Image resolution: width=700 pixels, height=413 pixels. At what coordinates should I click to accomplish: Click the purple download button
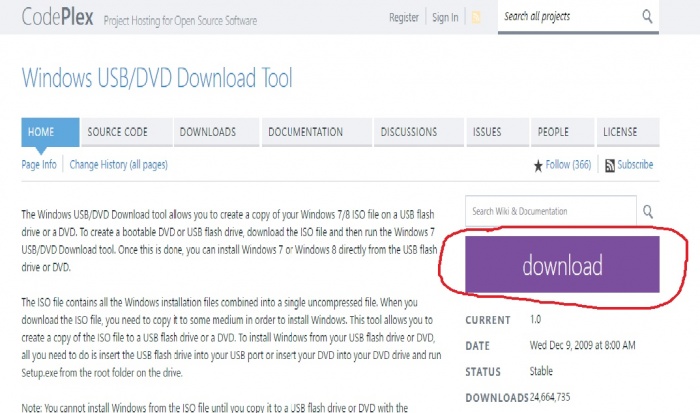[x=562, y=264]
